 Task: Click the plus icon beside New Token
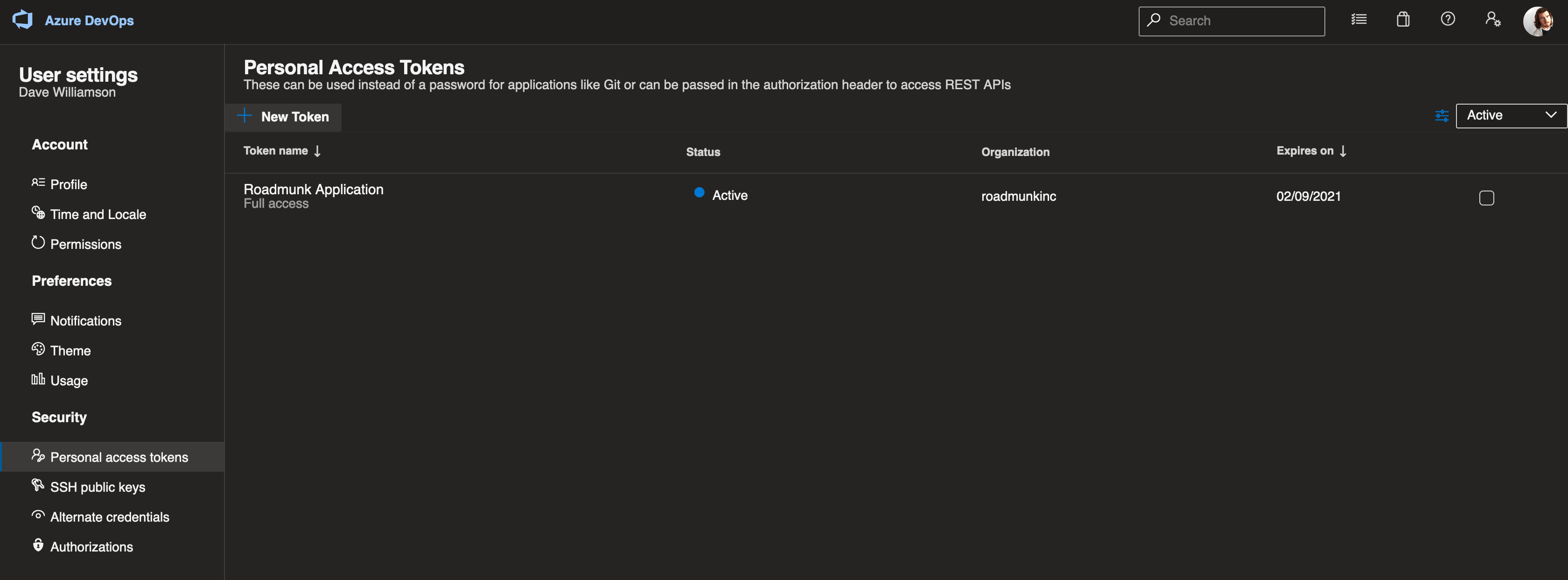[x=245, y=116]
